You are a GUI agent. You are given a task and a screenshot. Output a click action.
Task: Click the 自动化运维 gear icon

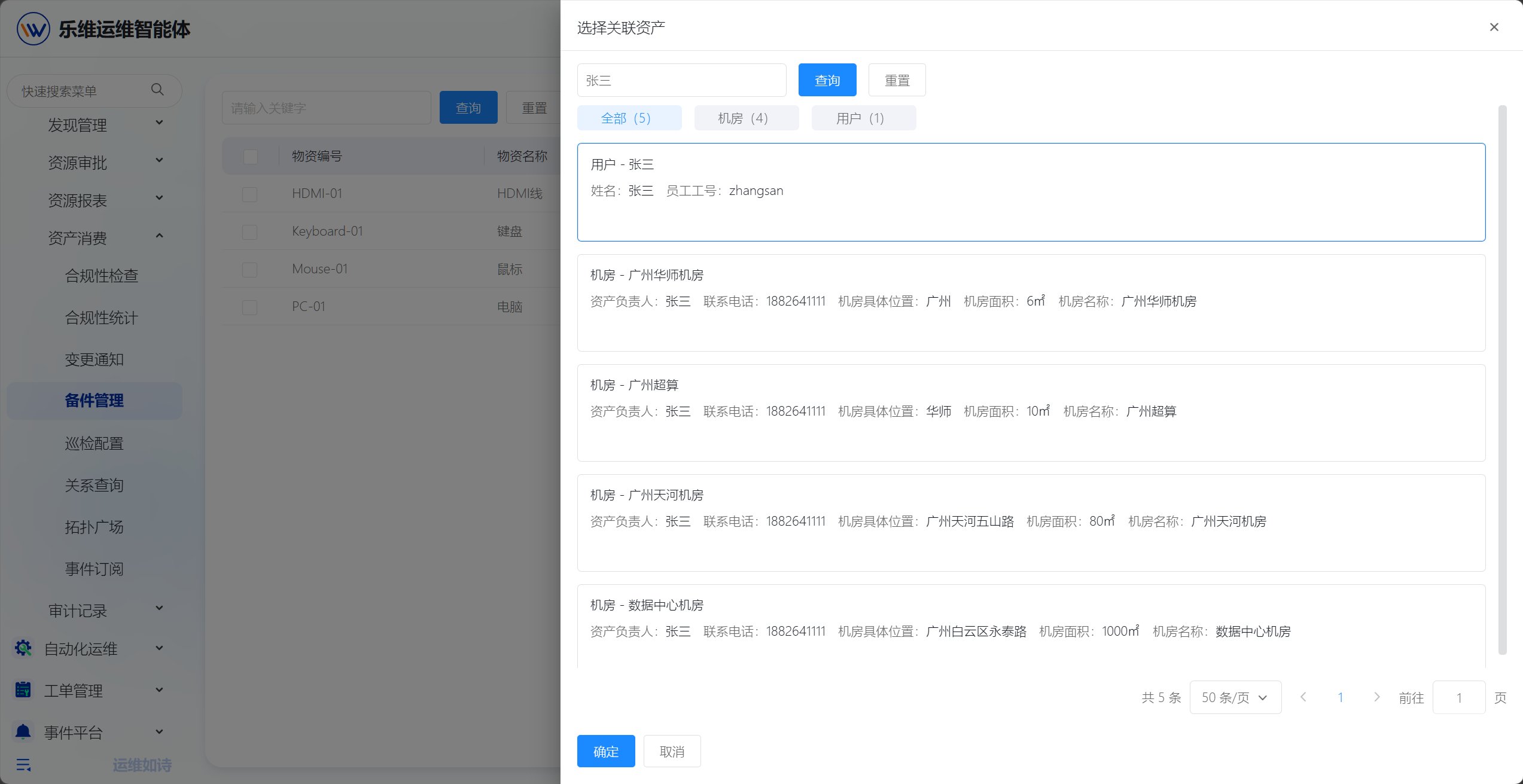point(23,648)
